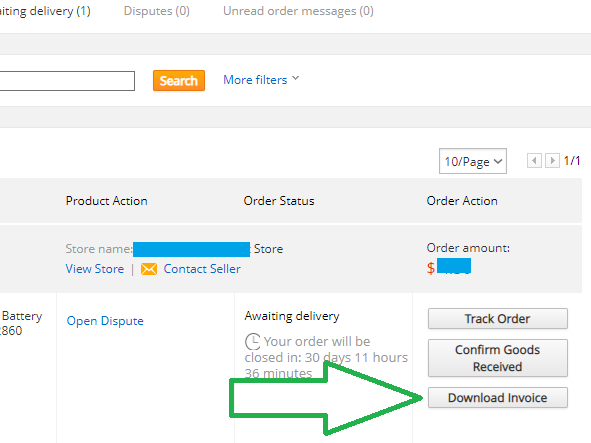This screenshot has height=443, width=591.
Task: Click Confirm Goods Received button
Action: (x=498, y=358)
